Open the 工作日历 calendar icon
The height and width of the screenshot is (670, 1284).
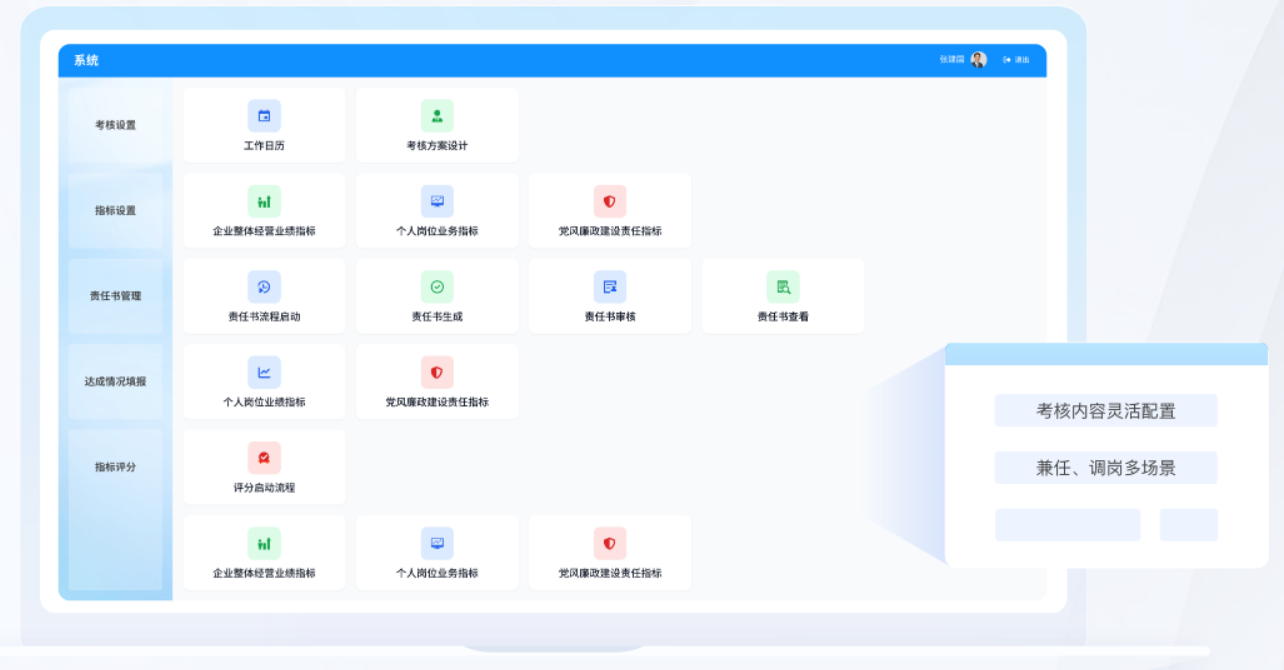264,116
